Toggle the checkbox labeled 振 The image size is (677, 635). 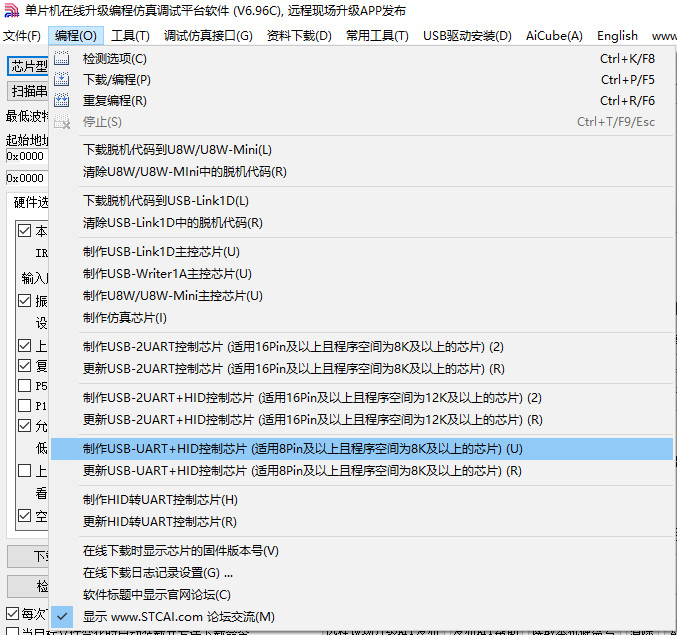click(x=25, y=300)
